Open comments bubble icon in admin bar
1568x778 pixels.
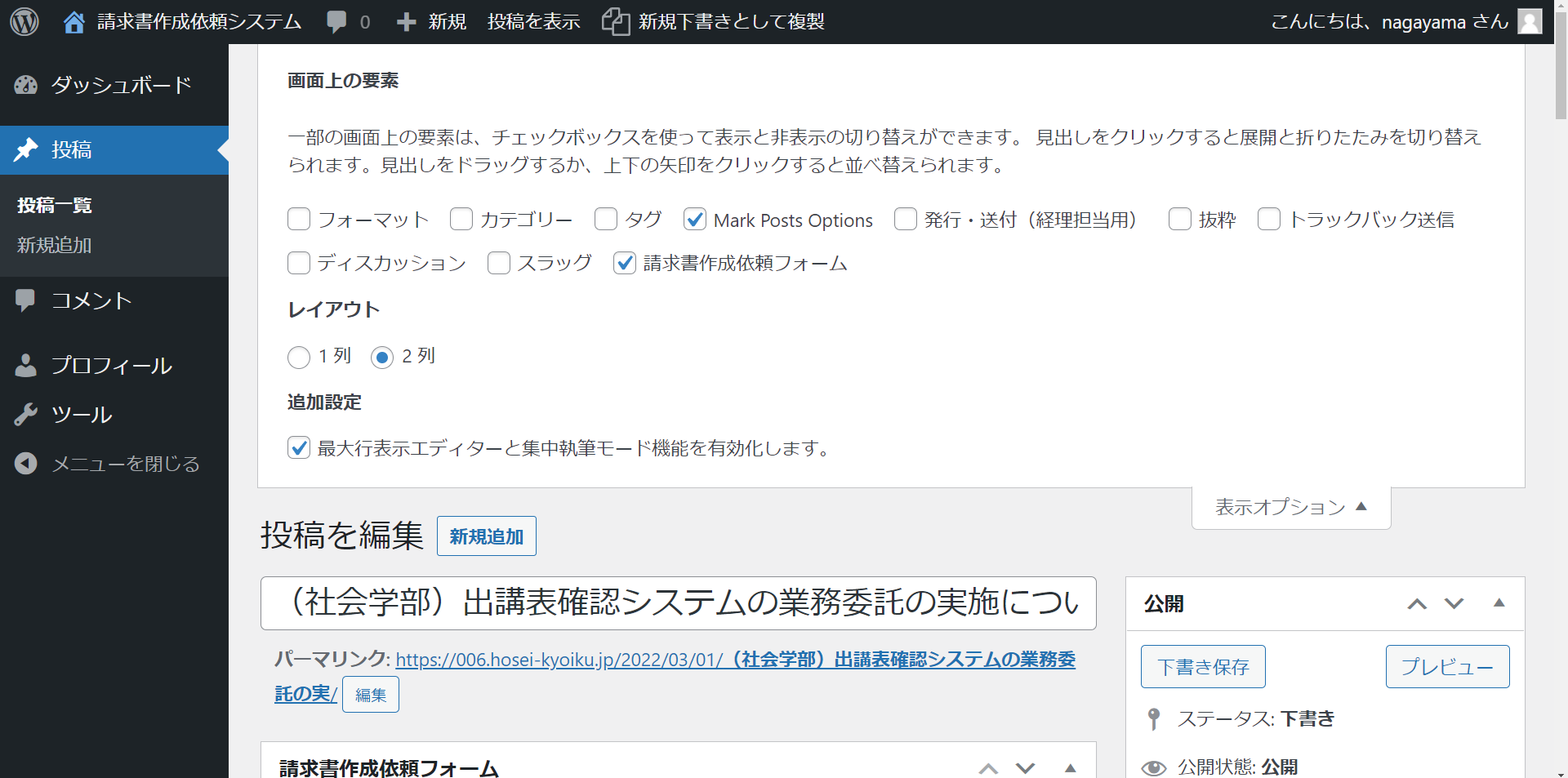click(336, 22)
